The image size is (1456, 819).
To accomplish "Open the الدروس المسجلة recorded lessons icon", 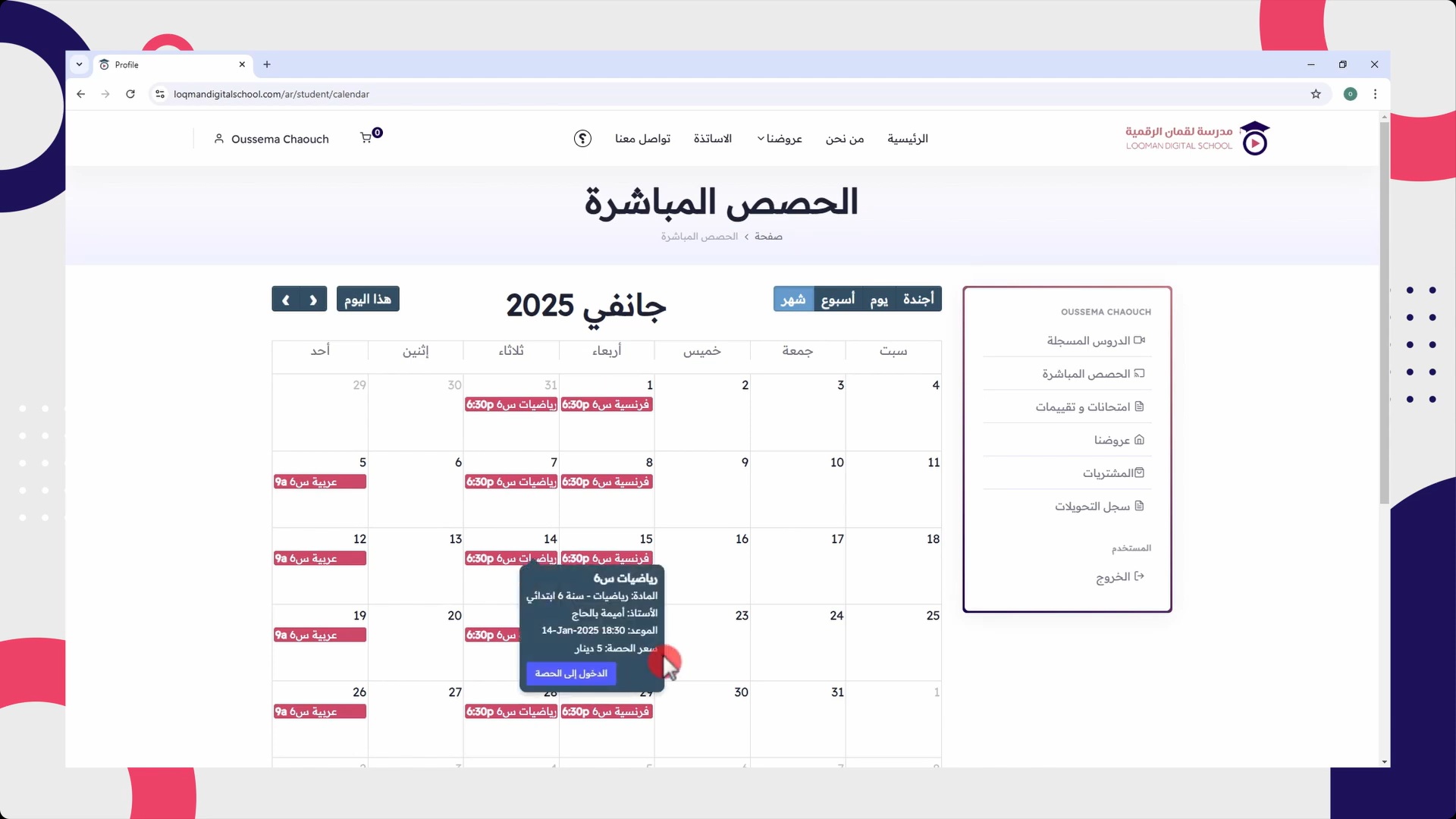I will click(x=1141, y=340).
